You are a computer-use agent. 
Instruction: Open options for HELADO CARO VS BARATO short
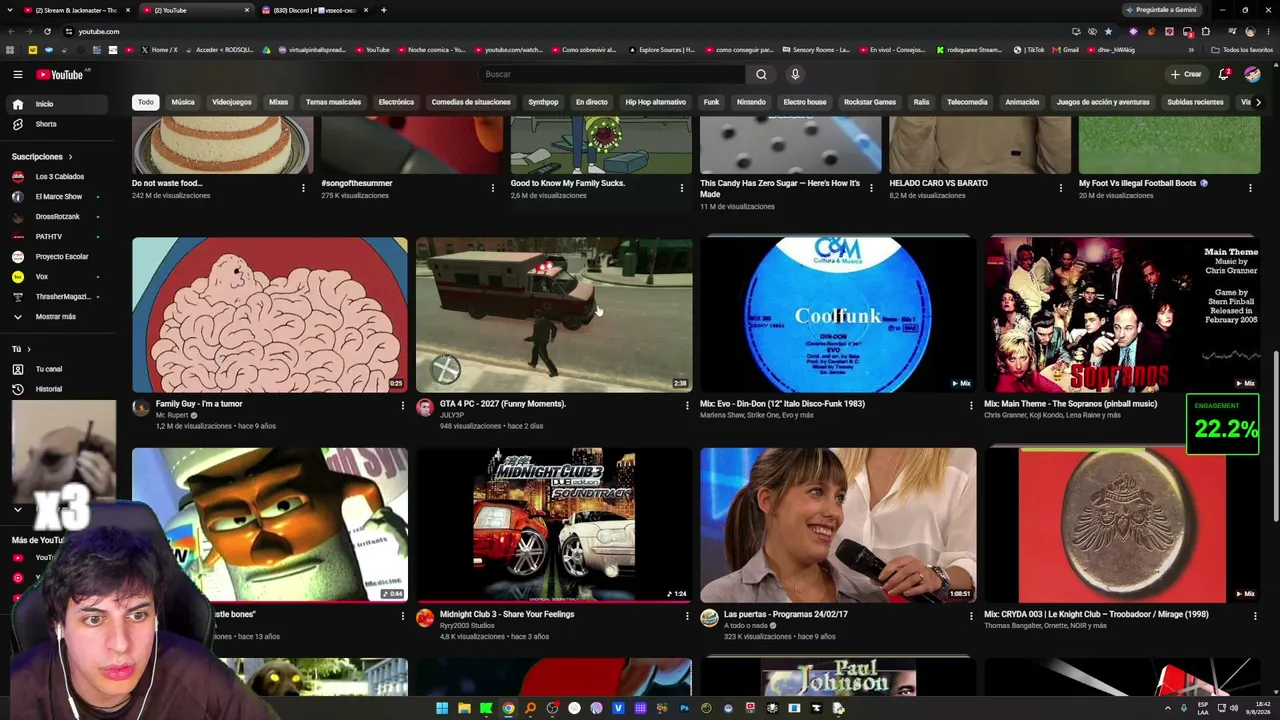pos(1061,187)
